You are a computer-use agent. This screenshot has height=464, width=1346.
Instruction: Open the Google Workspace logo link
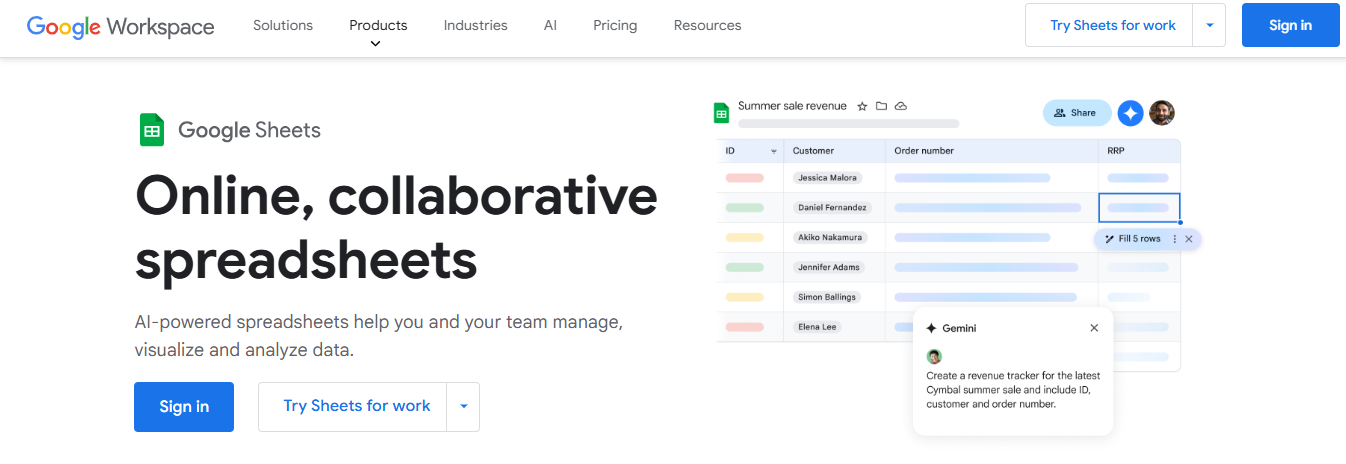pyautogui.click(x=120, y=26)
